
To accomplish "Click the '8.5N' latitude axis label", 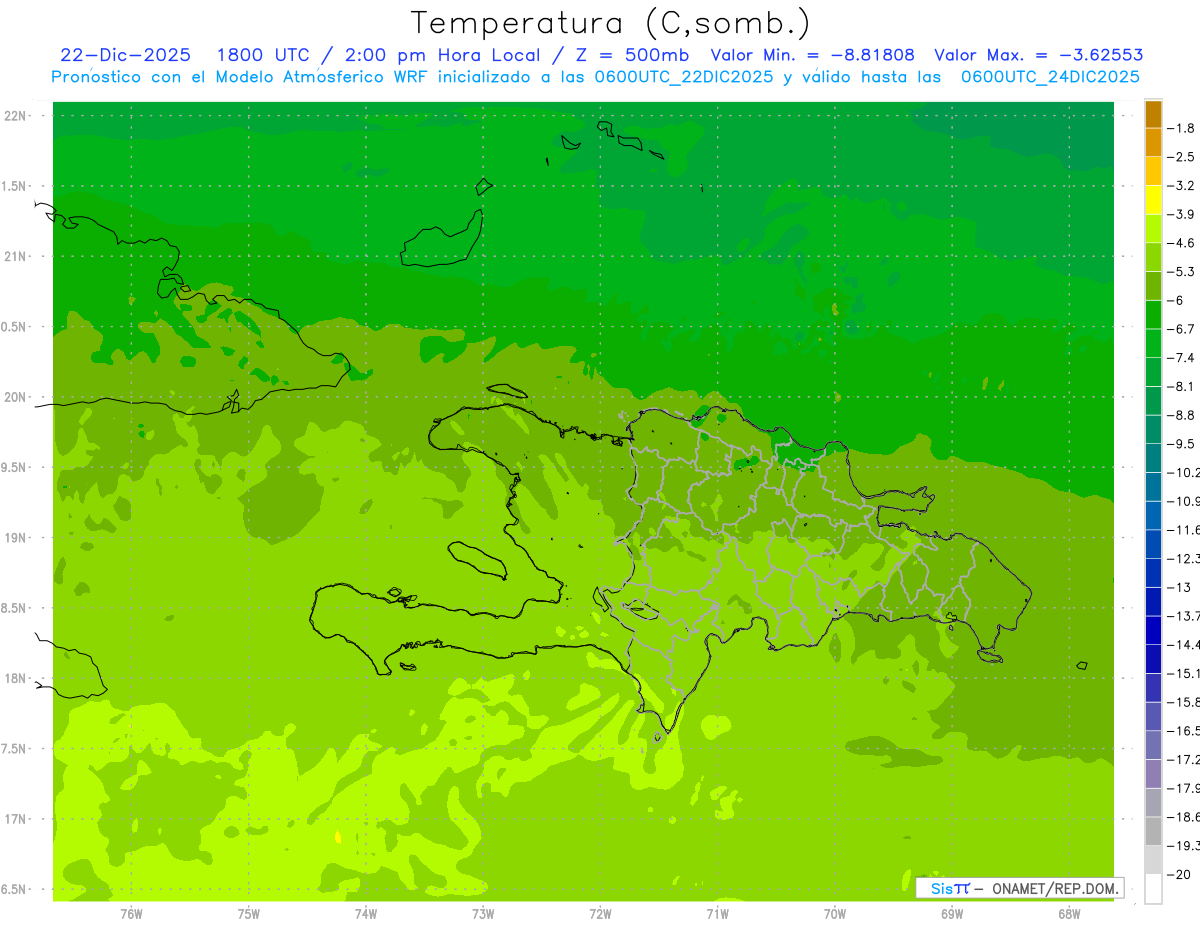I will tap(15, 608).
